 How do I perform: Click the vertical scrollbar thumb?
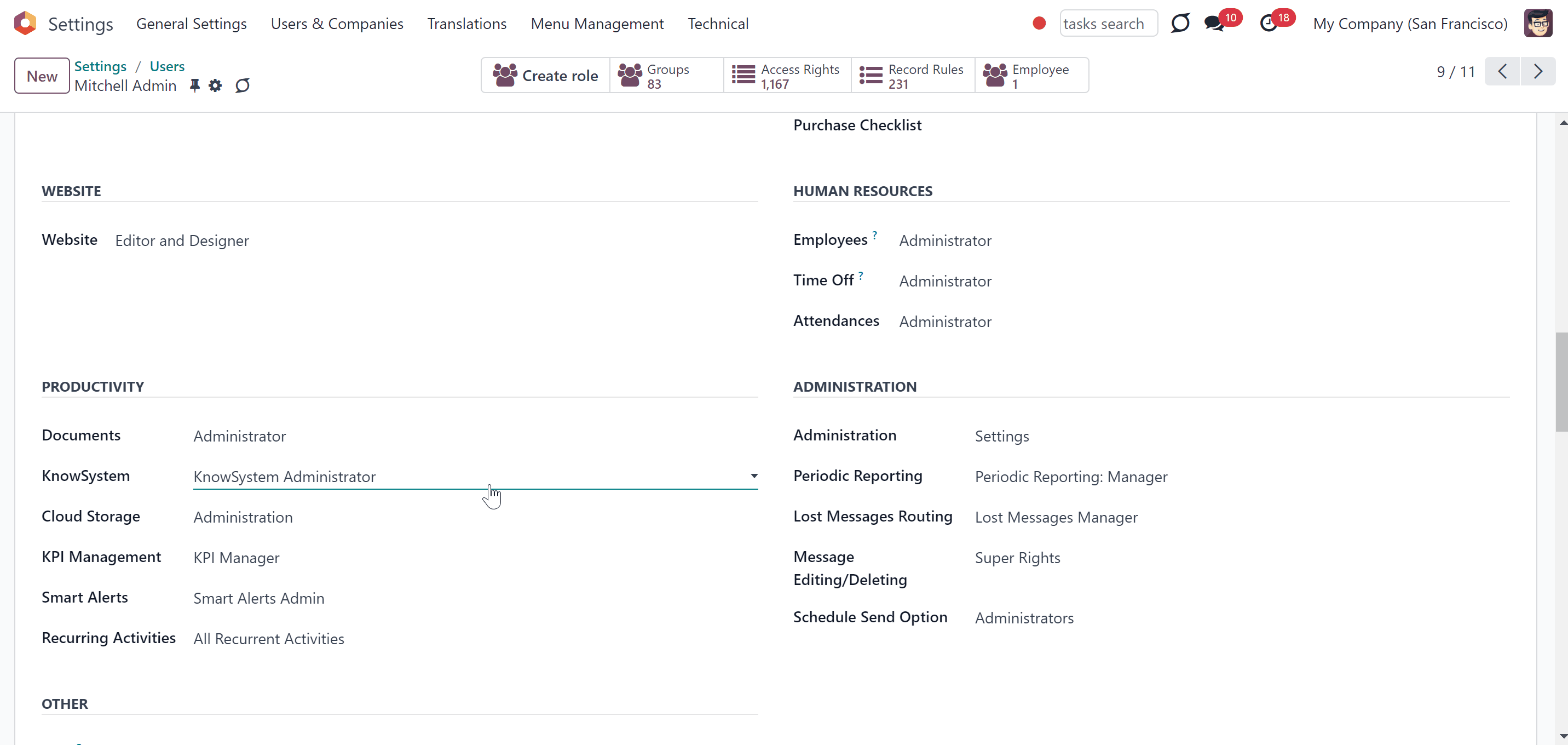[1561, 382]
